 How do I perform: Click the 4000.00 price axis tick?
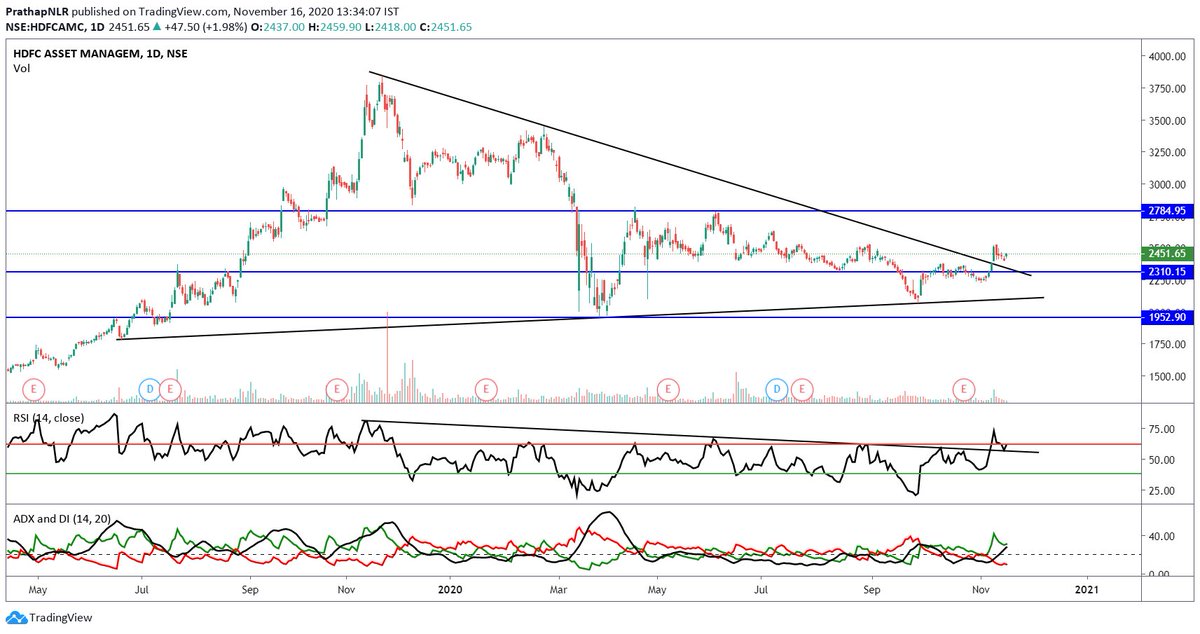(x=1169, y=57)
